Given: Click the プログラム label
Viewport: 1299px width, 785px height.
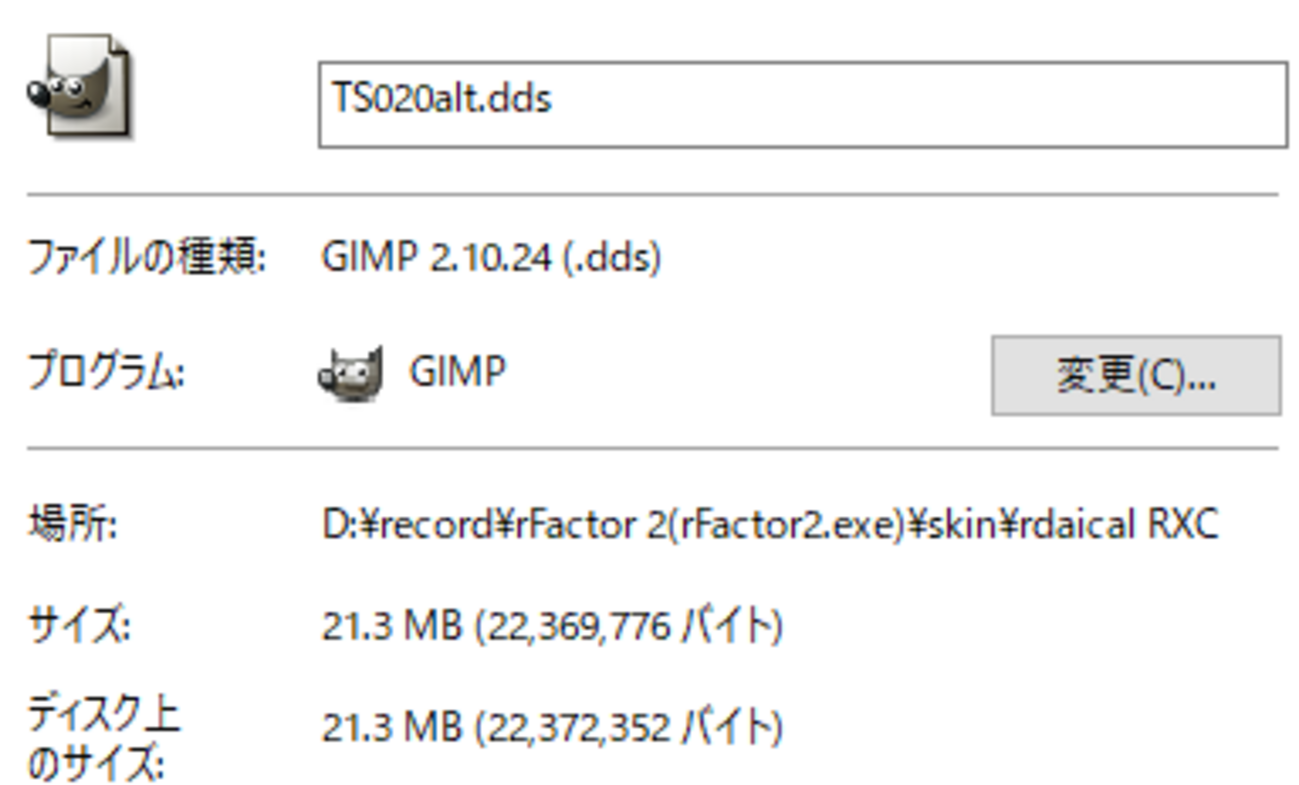Looking at the screenshot, I should pos(105,374).
